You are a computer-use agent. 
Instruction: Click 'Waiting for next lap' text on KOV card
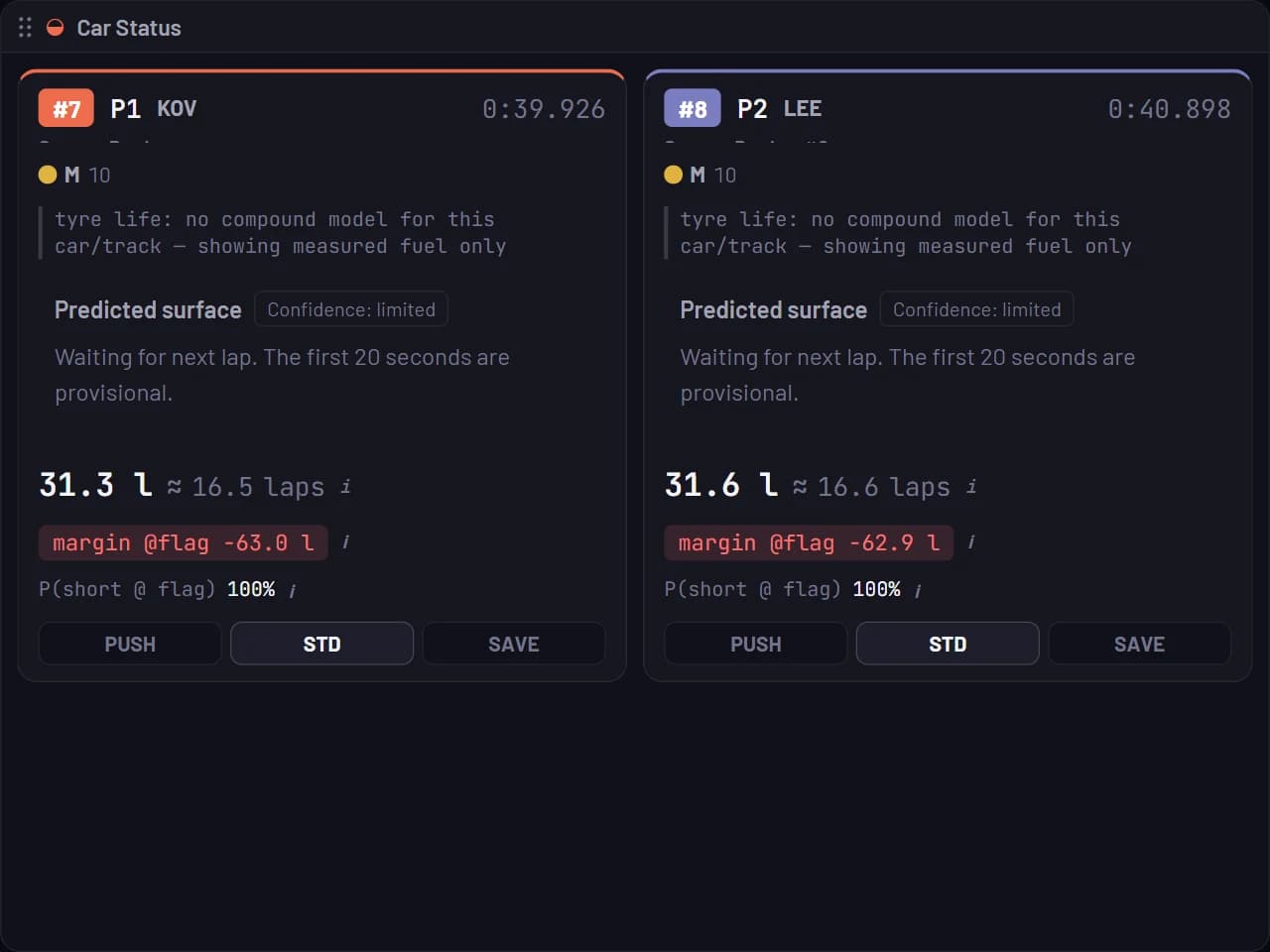pyautogui.click(x=282, y=375)
